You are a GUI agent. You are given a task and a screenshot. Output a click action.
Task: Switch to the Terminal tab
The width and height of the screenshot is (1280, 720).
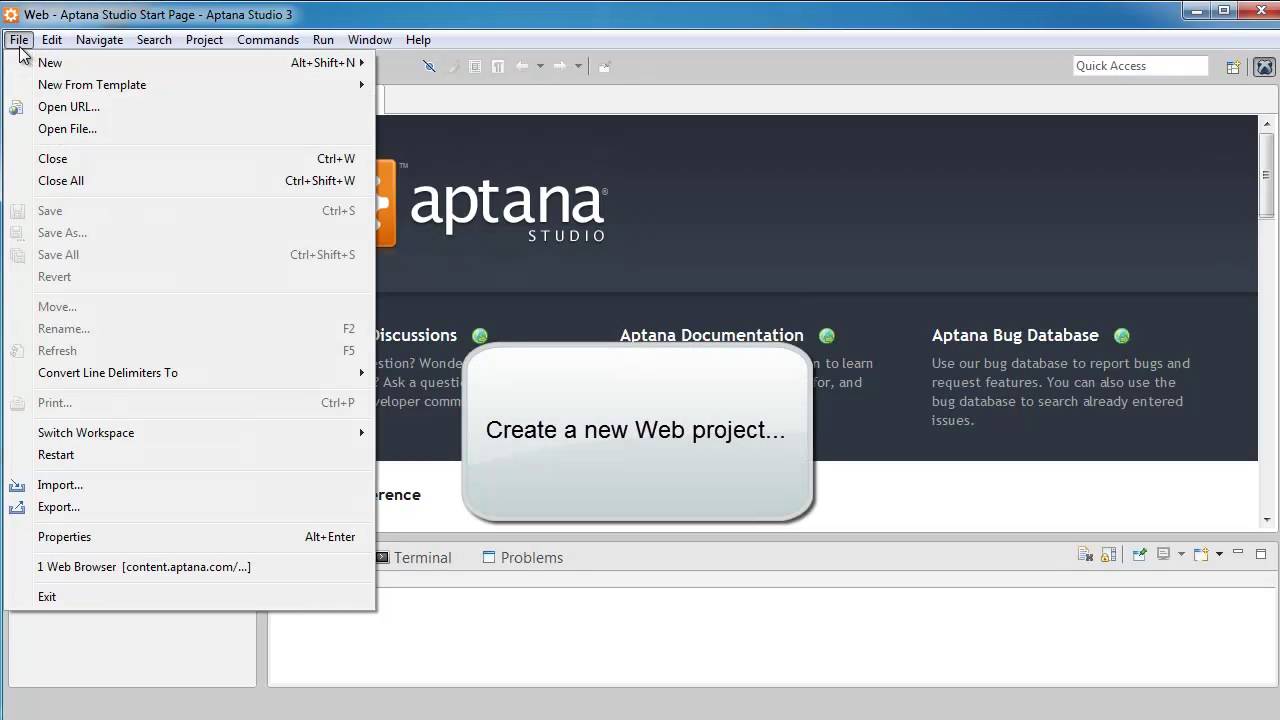point(413,558)
